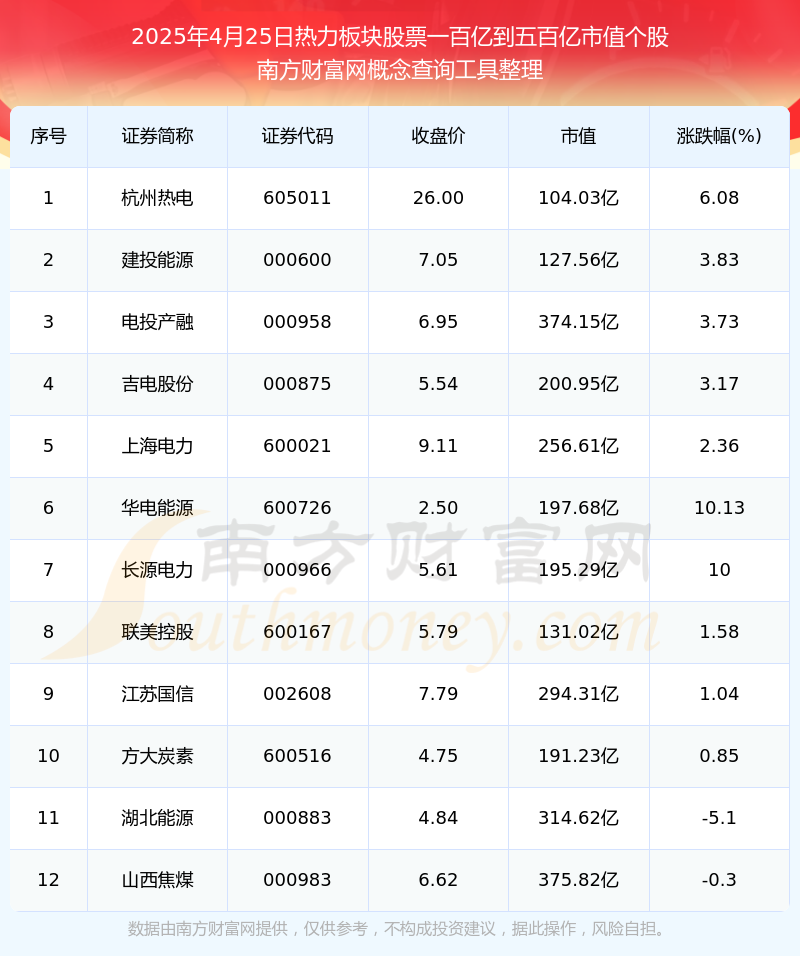Click closing price 6.95
Image resolution: width=800 pixels, height=956 pixels.
[x=438, y=322]
